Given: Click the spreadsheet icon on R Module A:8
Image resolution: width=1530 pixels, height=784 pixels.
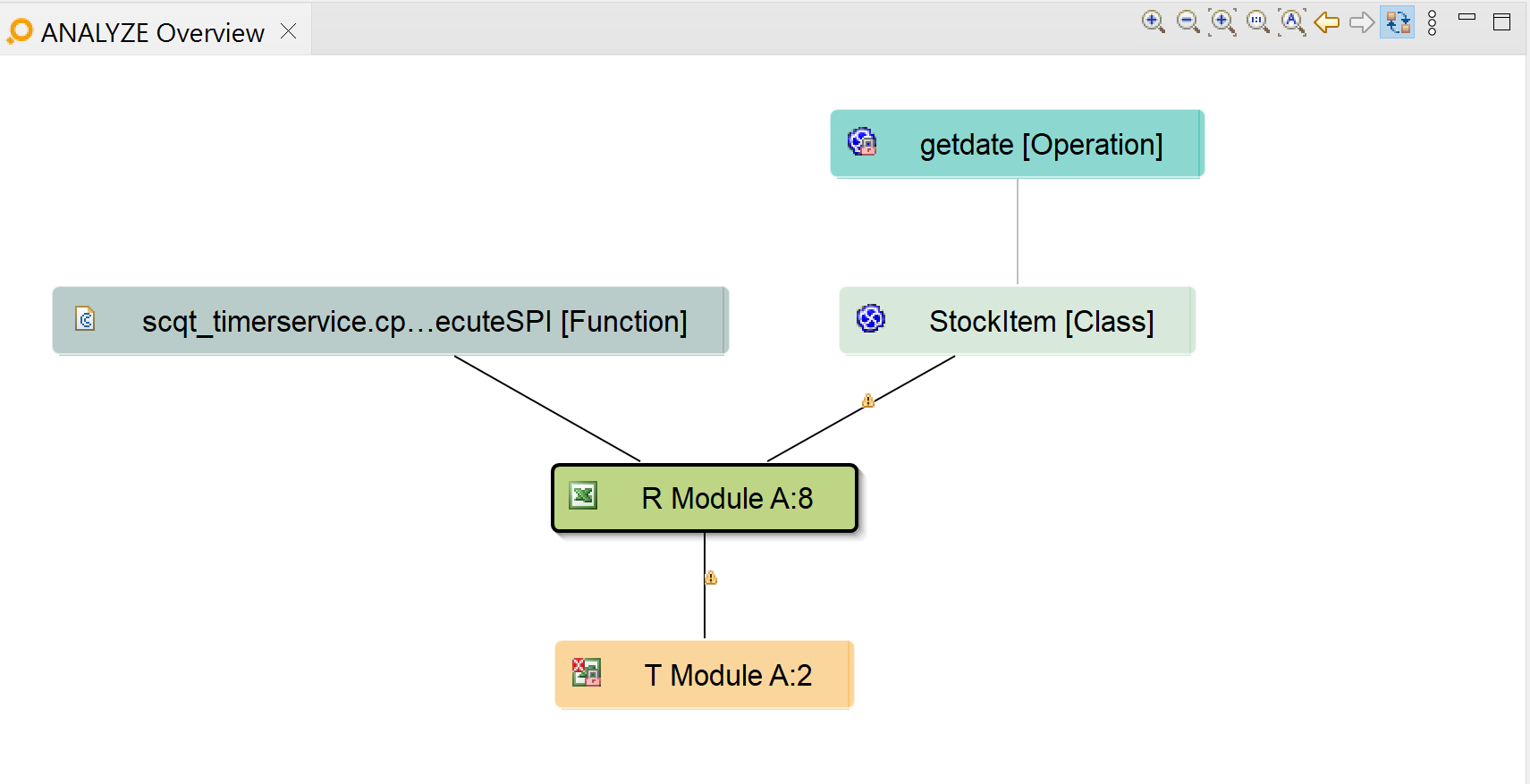Looking at the screenshot, I should click(583, 495).
